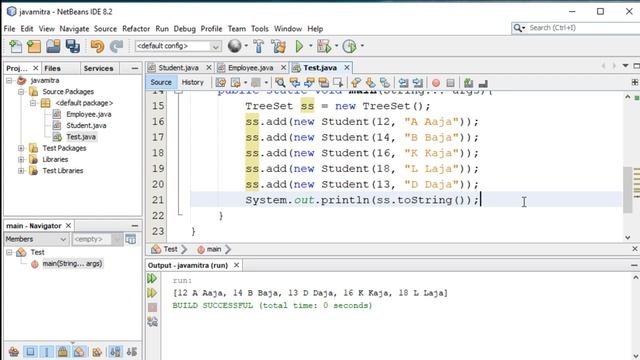
Task: Click the New File toolbar icon
Action: (x=16, y=47)
